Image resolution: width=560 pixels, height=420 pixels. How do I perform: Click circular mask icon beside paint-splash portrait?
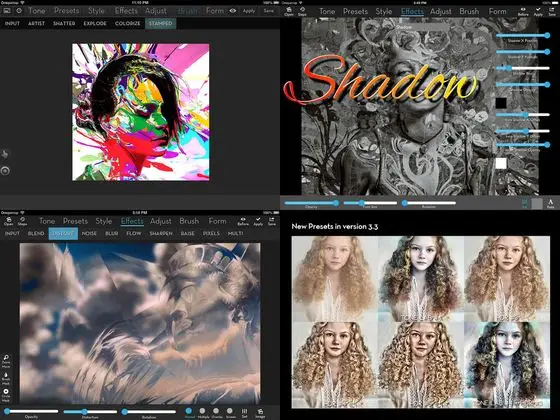point(5,171)
